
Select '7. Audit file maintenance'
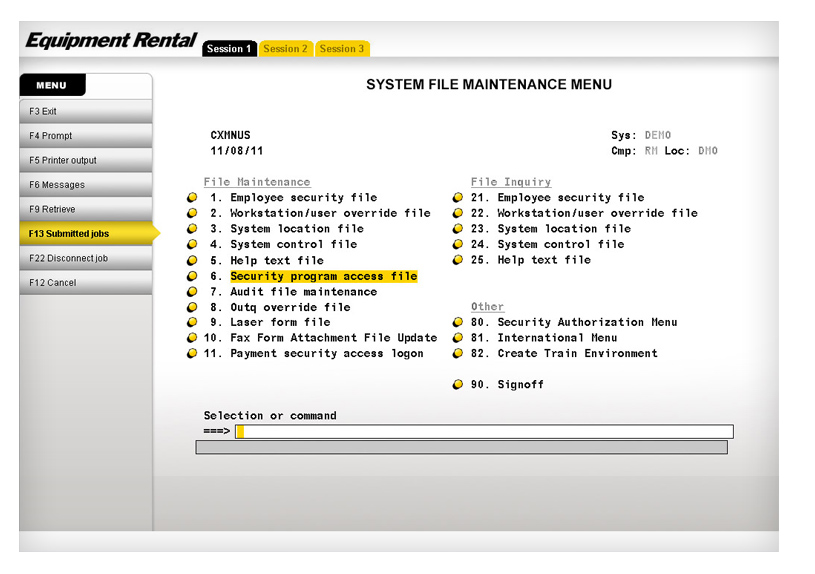294,292
